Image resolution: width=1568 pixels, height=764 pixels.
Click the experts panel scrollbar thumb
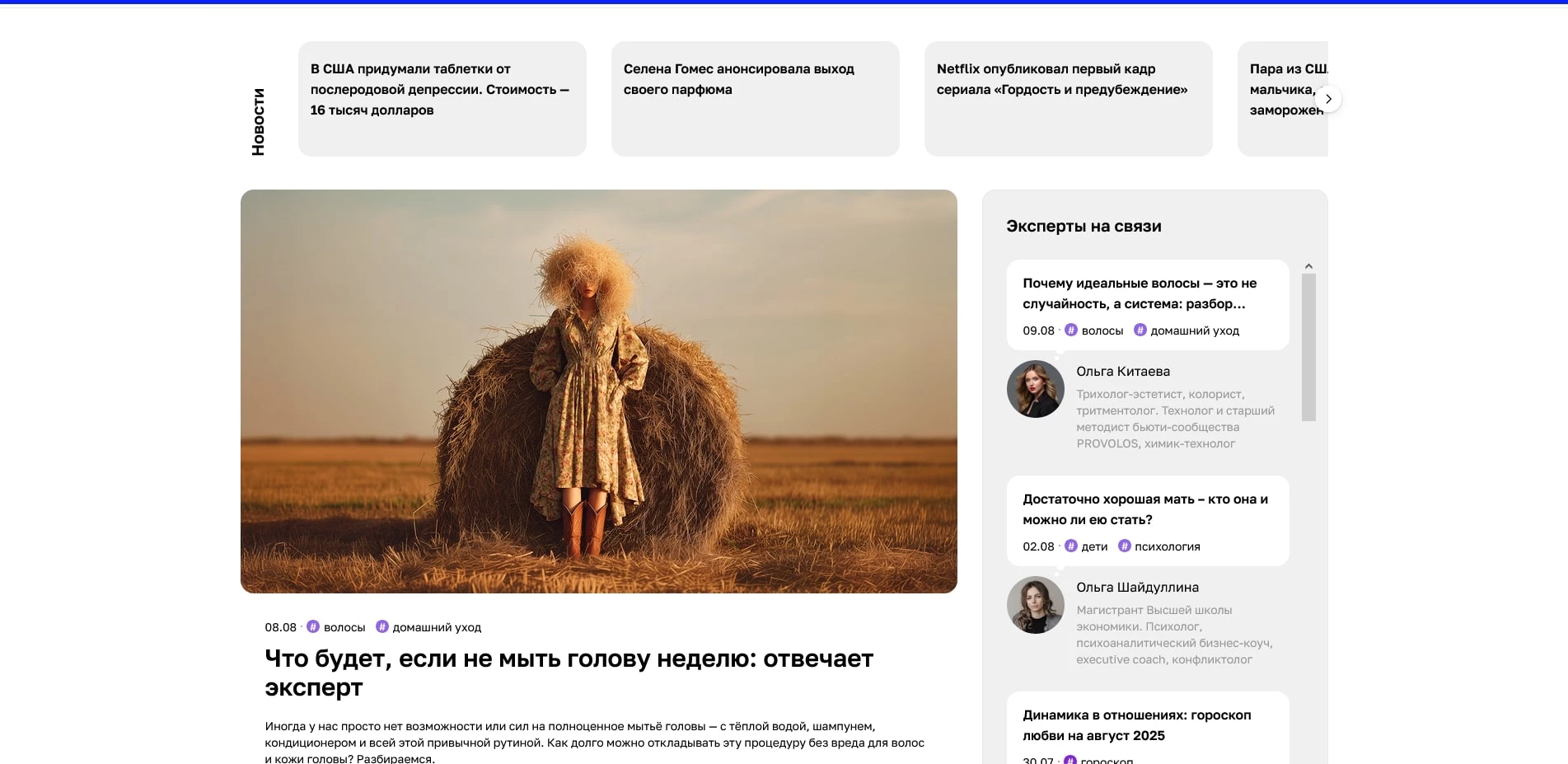point(1308,346)
